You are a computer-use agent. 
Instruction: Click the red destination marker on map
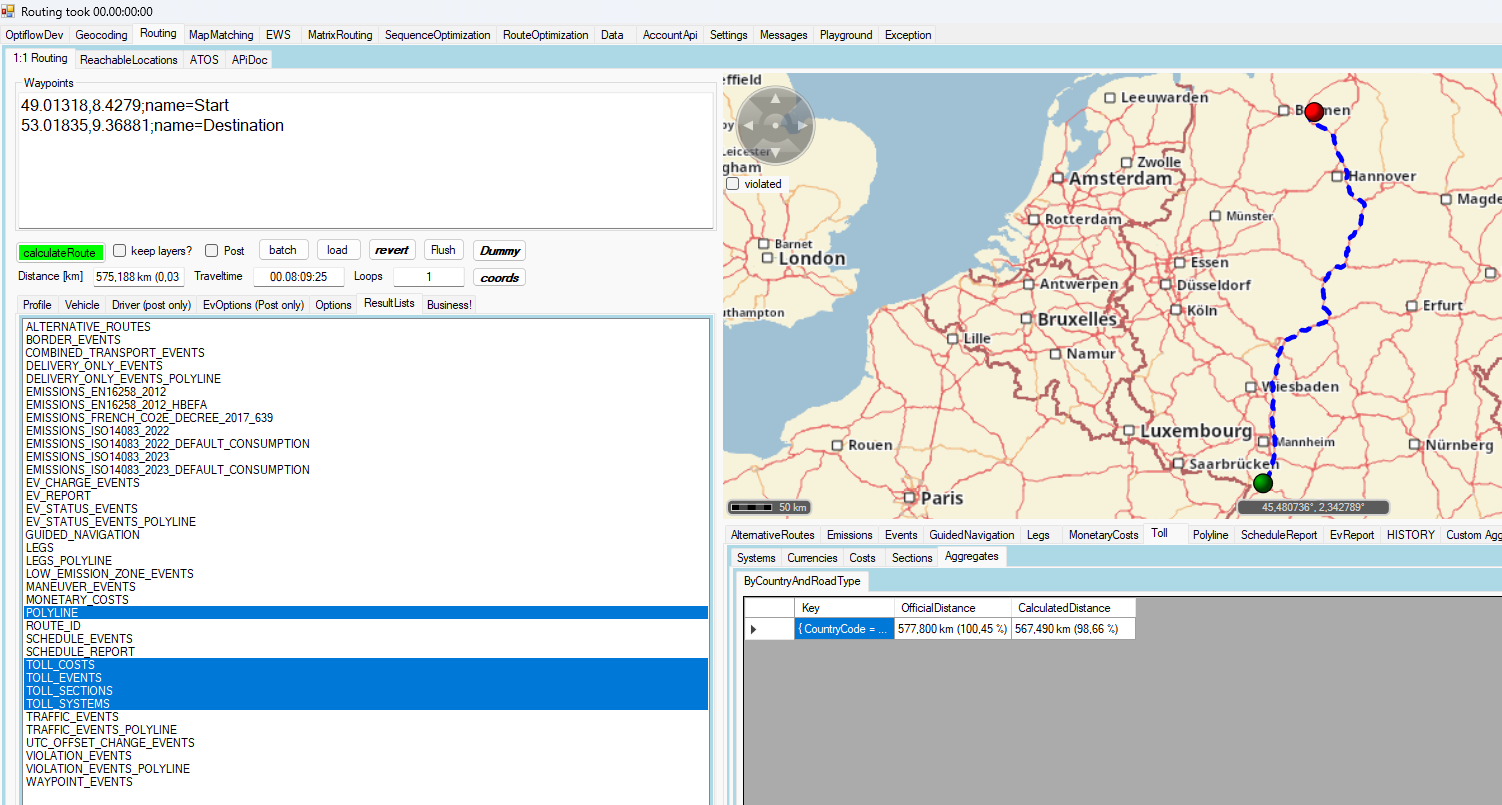(1314, 111)
